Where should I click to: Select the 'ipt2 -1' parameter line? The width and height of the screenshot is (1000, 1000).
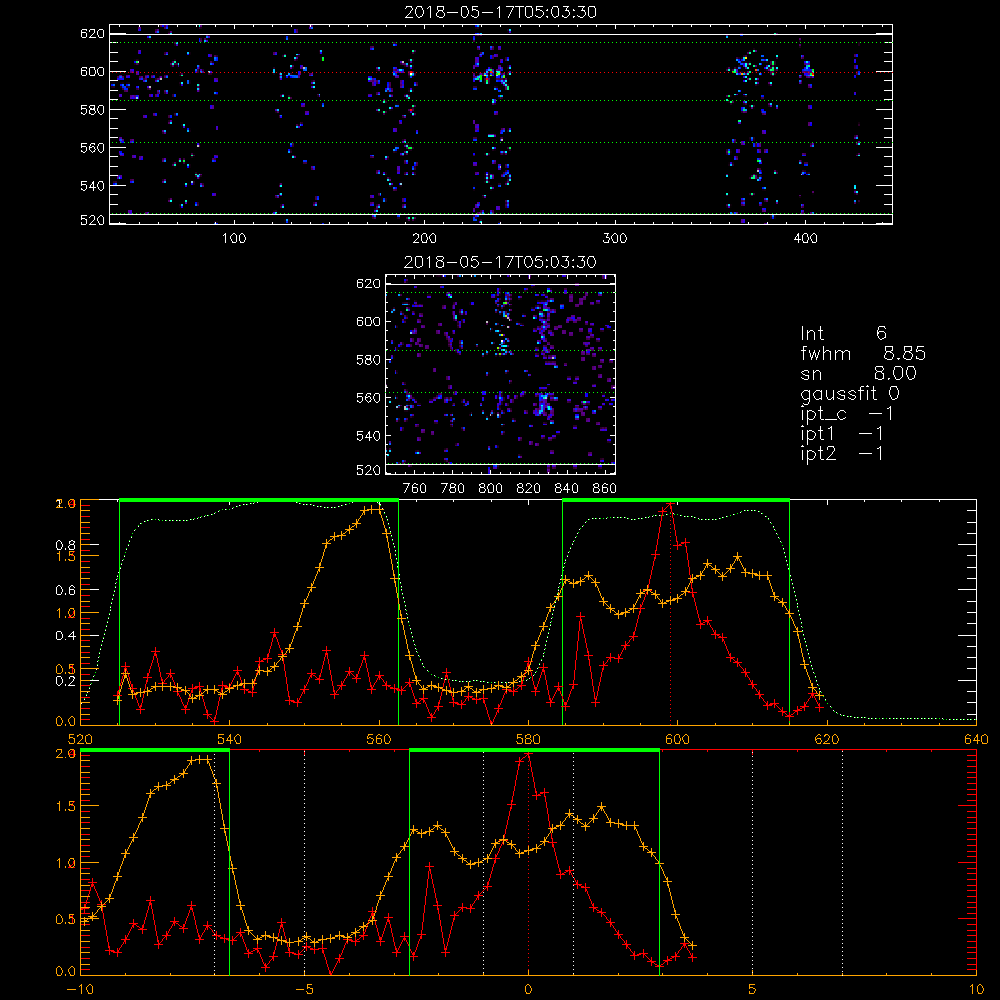[x=842, y=453]
